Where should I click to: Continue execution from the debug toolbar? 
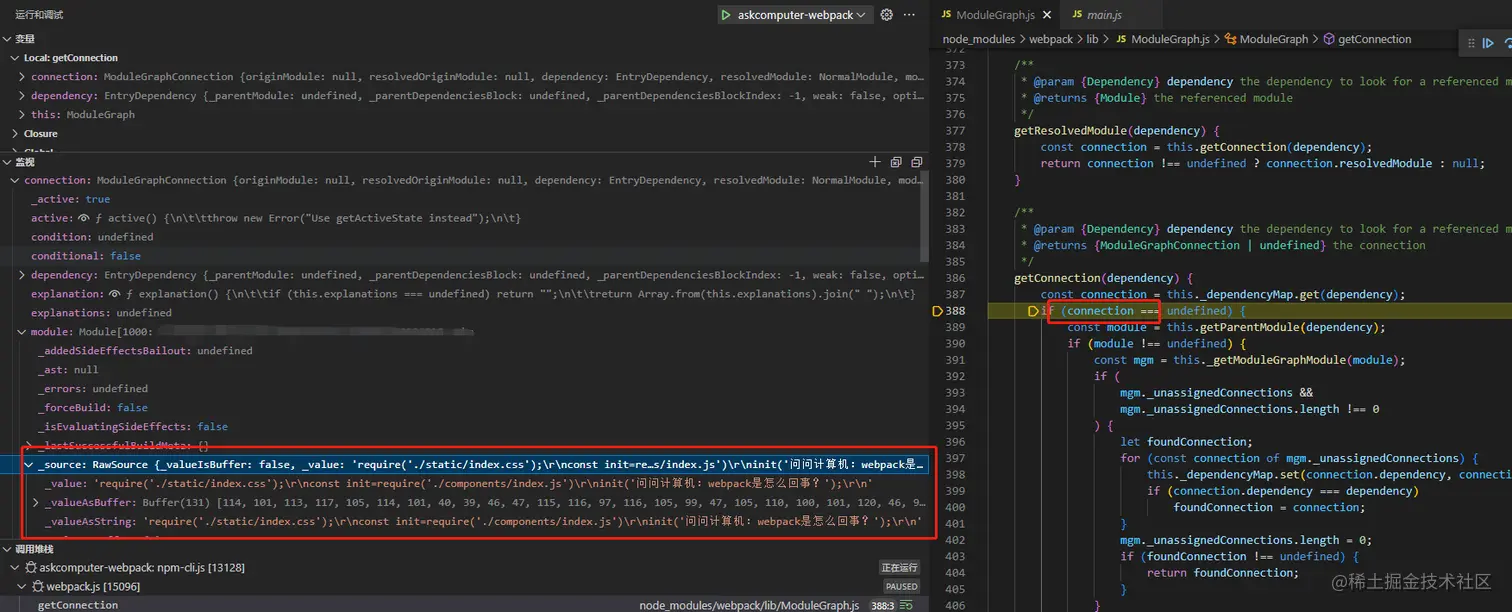pos(1488,43)
